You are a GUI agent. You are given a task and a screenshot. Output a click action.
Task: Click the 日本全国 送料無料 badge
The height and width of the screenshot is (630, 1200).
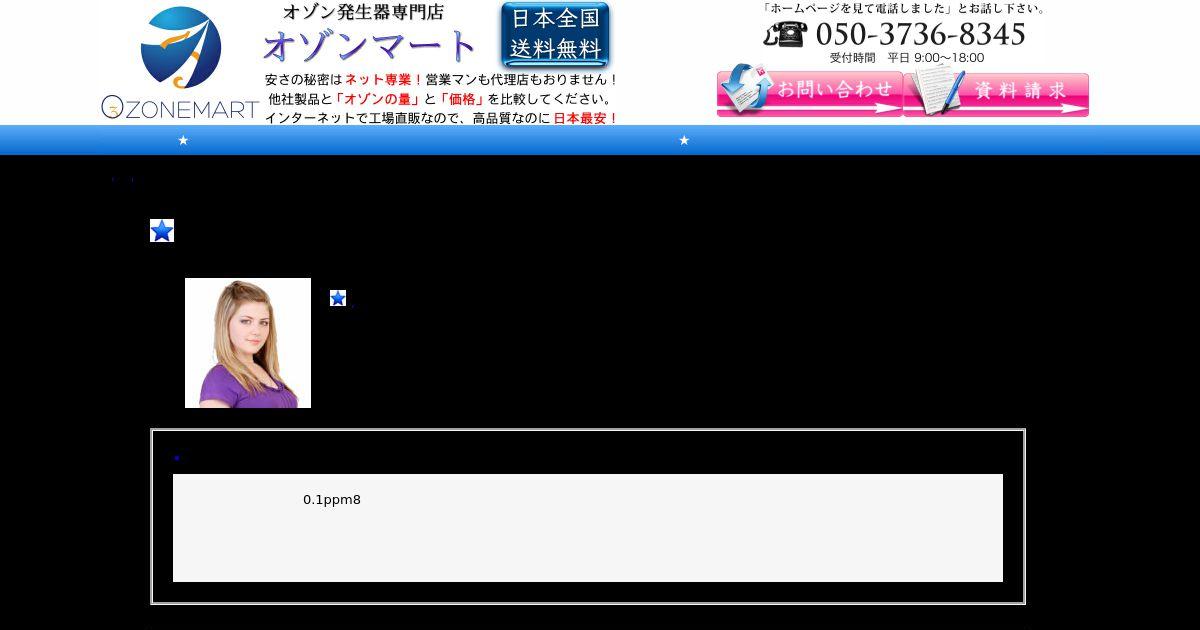click(555, 35)
